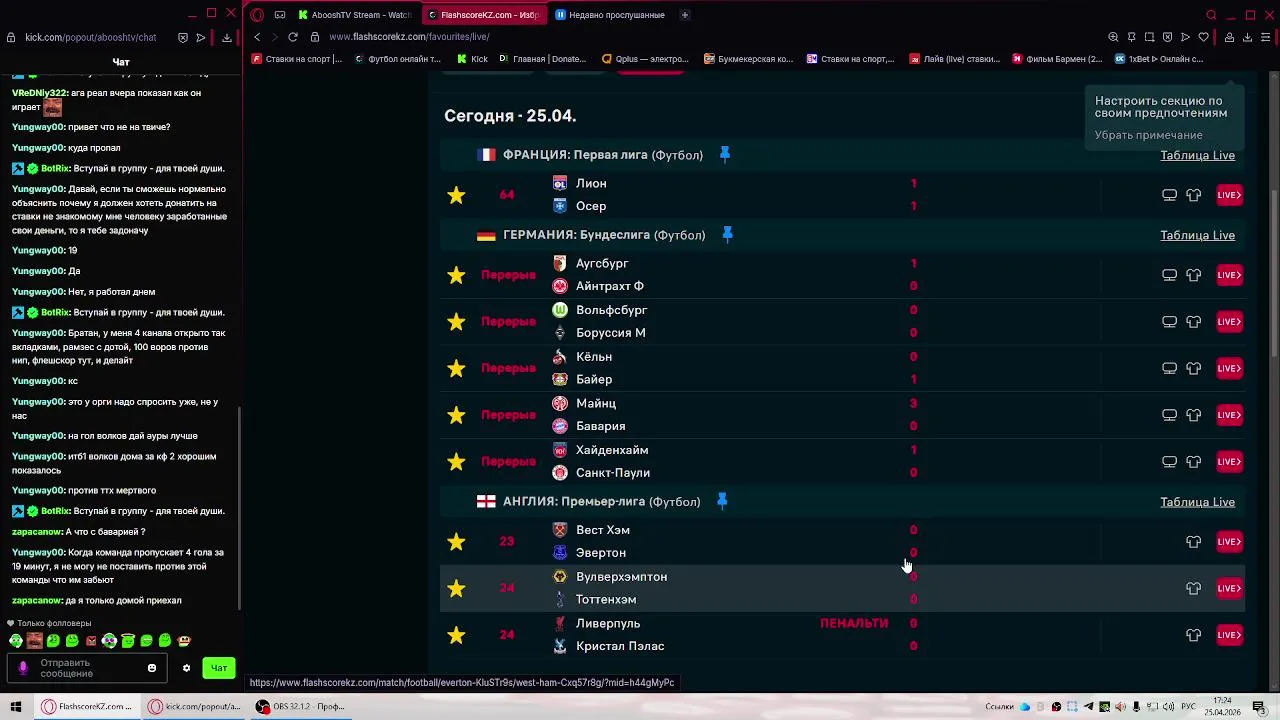
Task: Unpin the АНГЛИЯ Премьер-лига league
Action: pyautogui.click(x=722, y=501)
